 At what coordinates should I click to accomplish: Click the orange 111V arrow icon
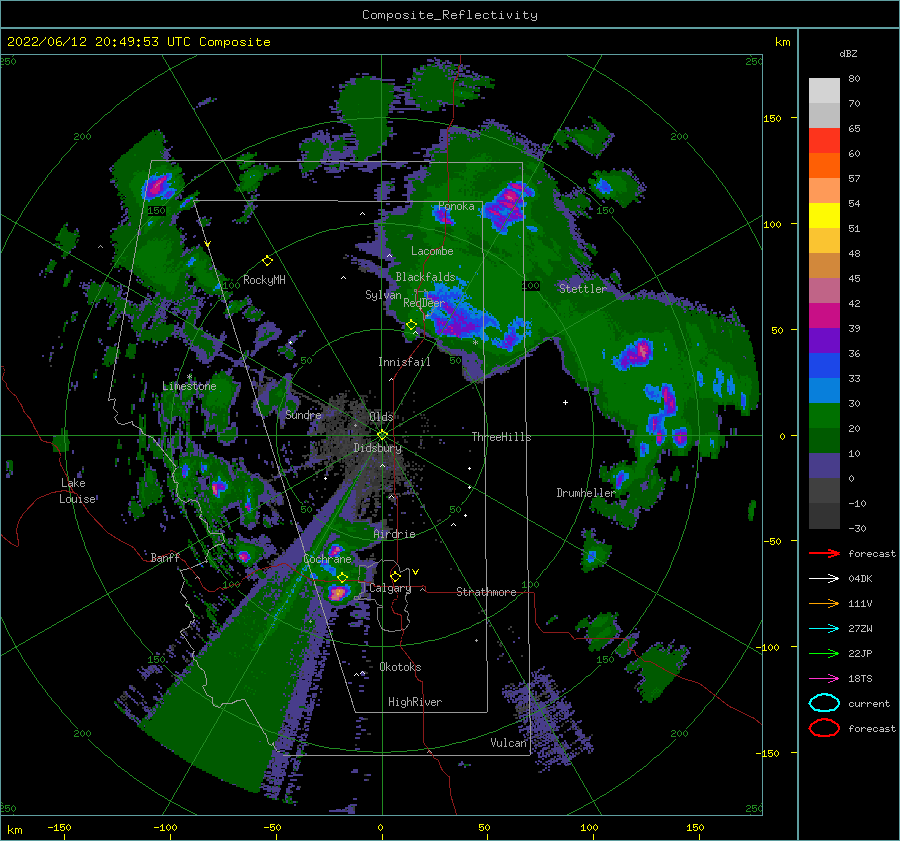pos(824,603)
